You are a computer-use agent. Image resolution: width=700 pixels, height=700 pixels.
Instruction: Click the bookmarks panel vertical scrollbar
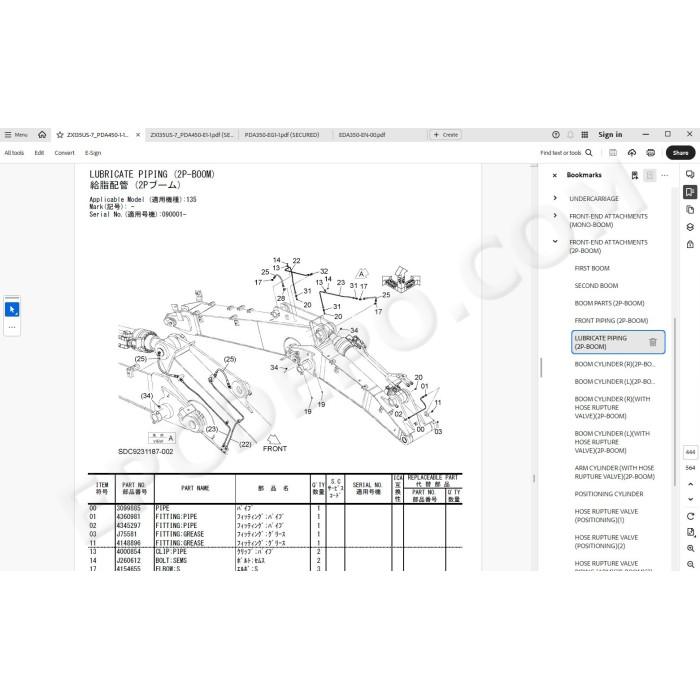coord(674,402)
